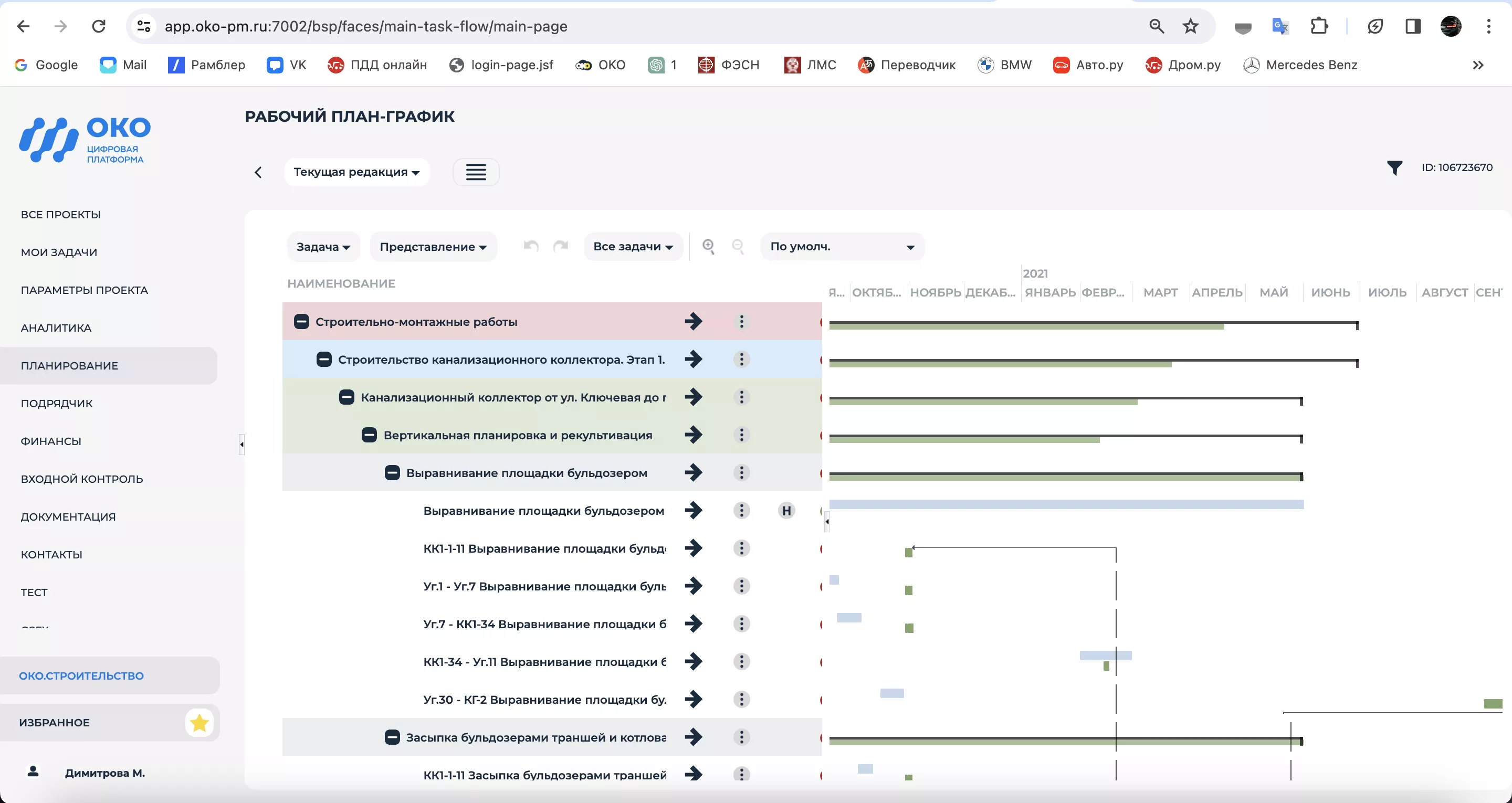Click the back chevron beside Текущая редакция
Screen dimensions: 1512x803
point(258,172)
